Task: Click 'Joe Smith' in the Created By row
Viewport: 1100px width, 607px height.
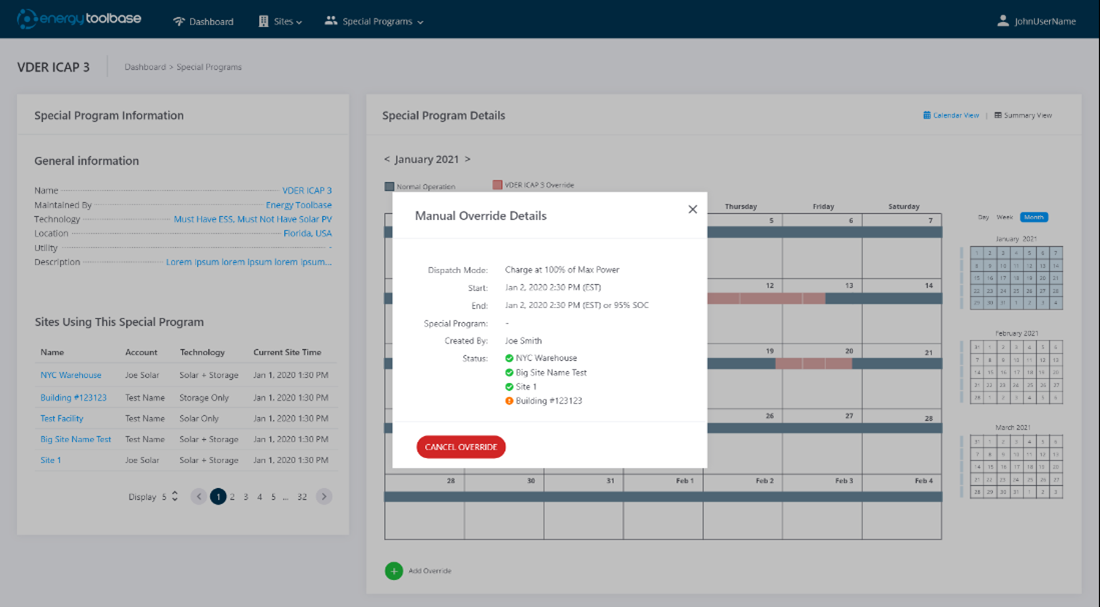Action: coord(523,341)
